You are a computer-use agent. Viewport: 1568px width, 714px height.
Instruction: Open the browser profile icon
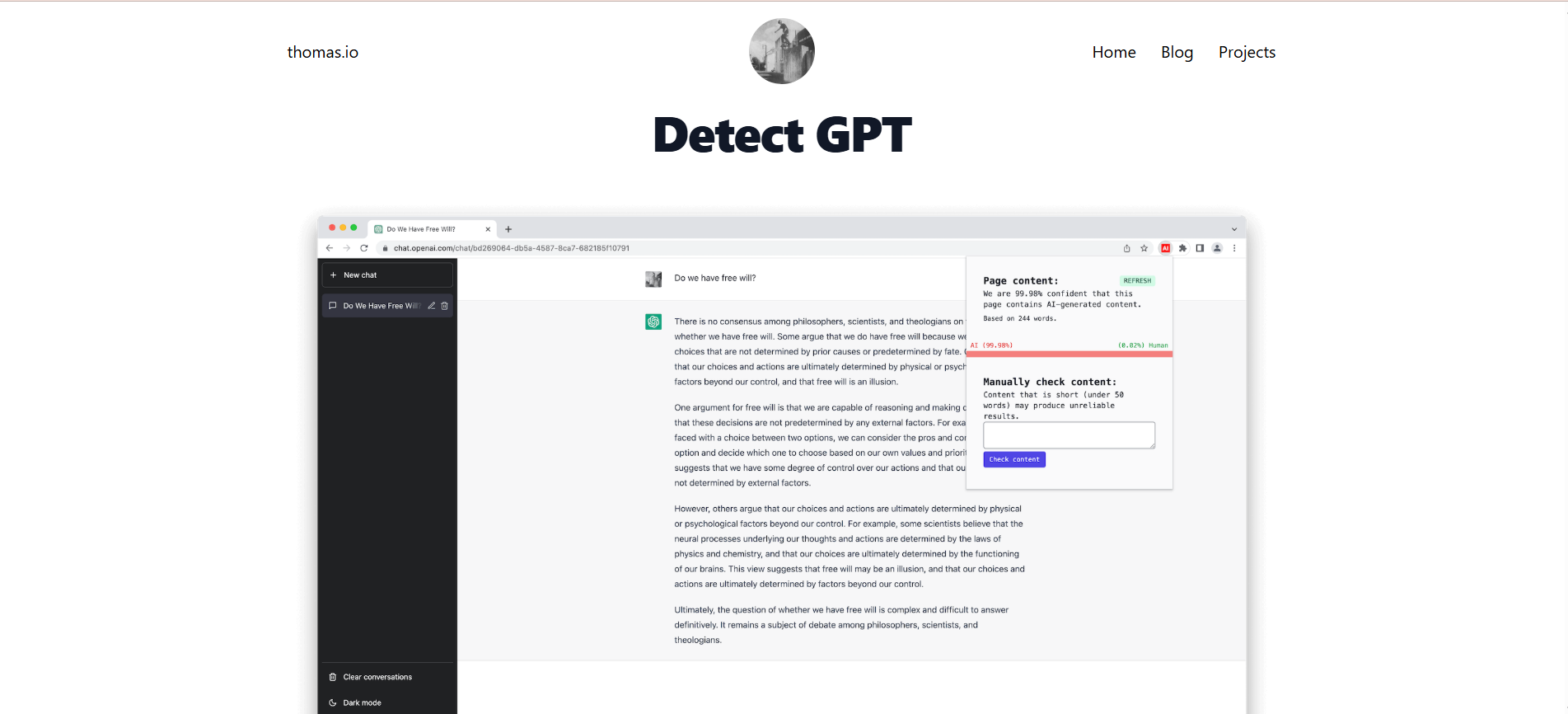[1217, 248]
